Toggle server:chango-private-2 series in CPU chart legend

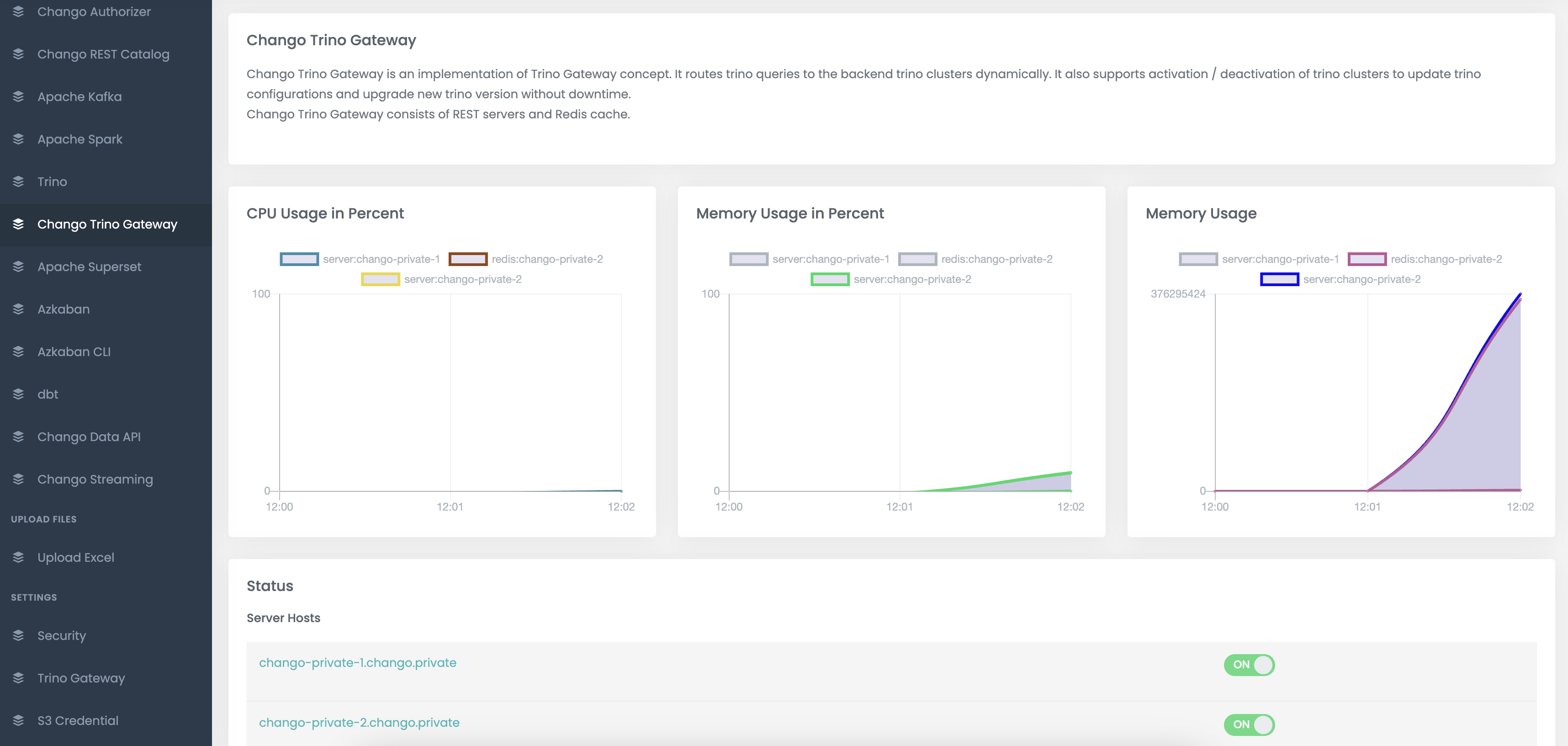pyautogui.click(x=441, y=280)
